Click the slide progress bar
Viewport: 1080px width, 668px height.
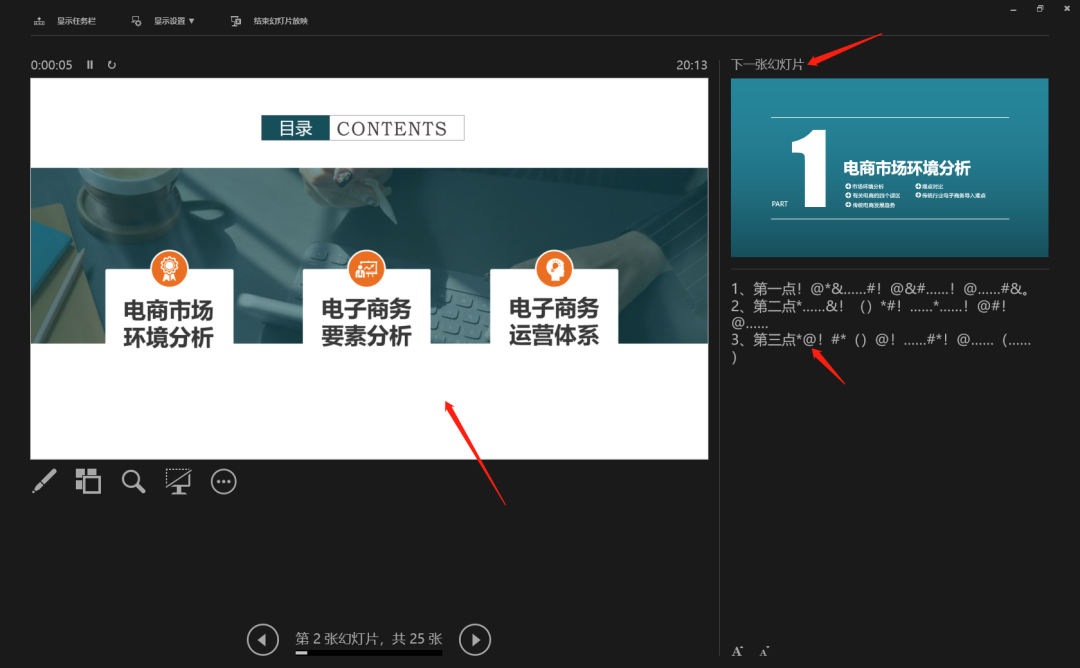coord(368,653)
